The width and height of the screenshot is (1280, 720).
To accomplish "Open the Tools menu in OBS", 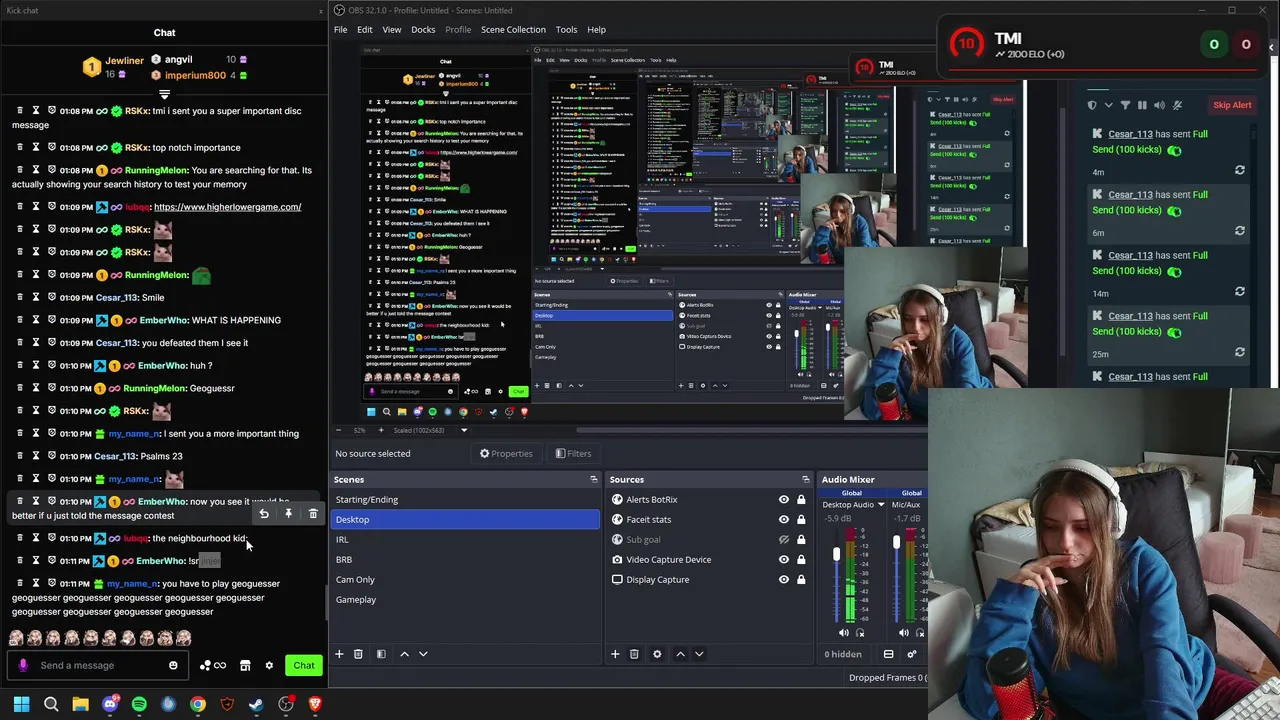I will [566, 30].
